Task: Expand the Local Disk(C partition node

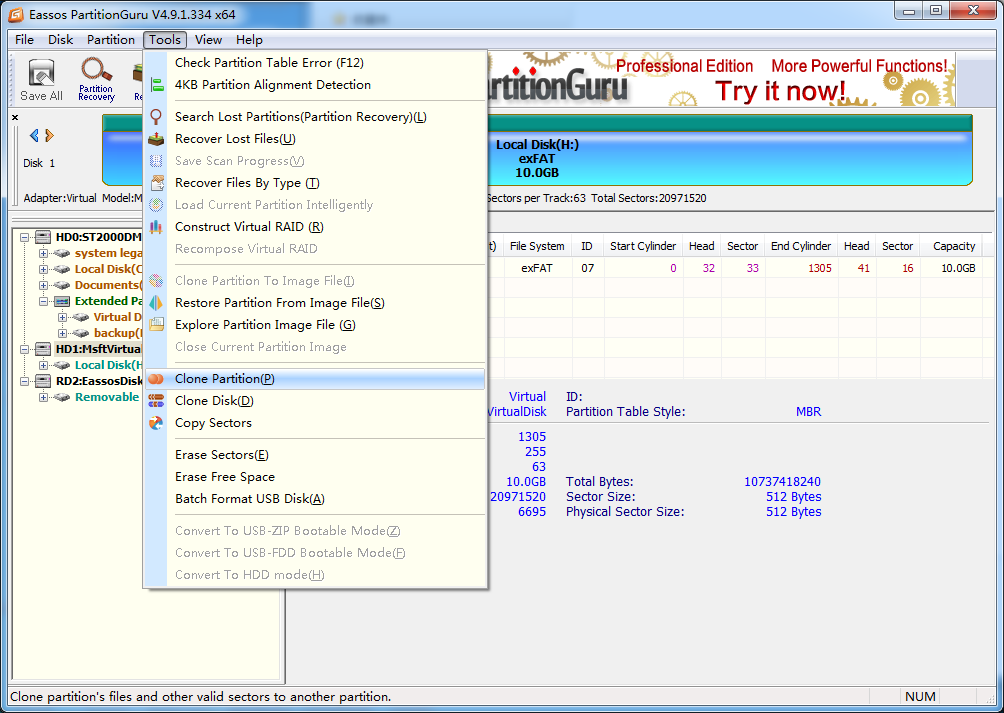Action: (x=44, y=269)
